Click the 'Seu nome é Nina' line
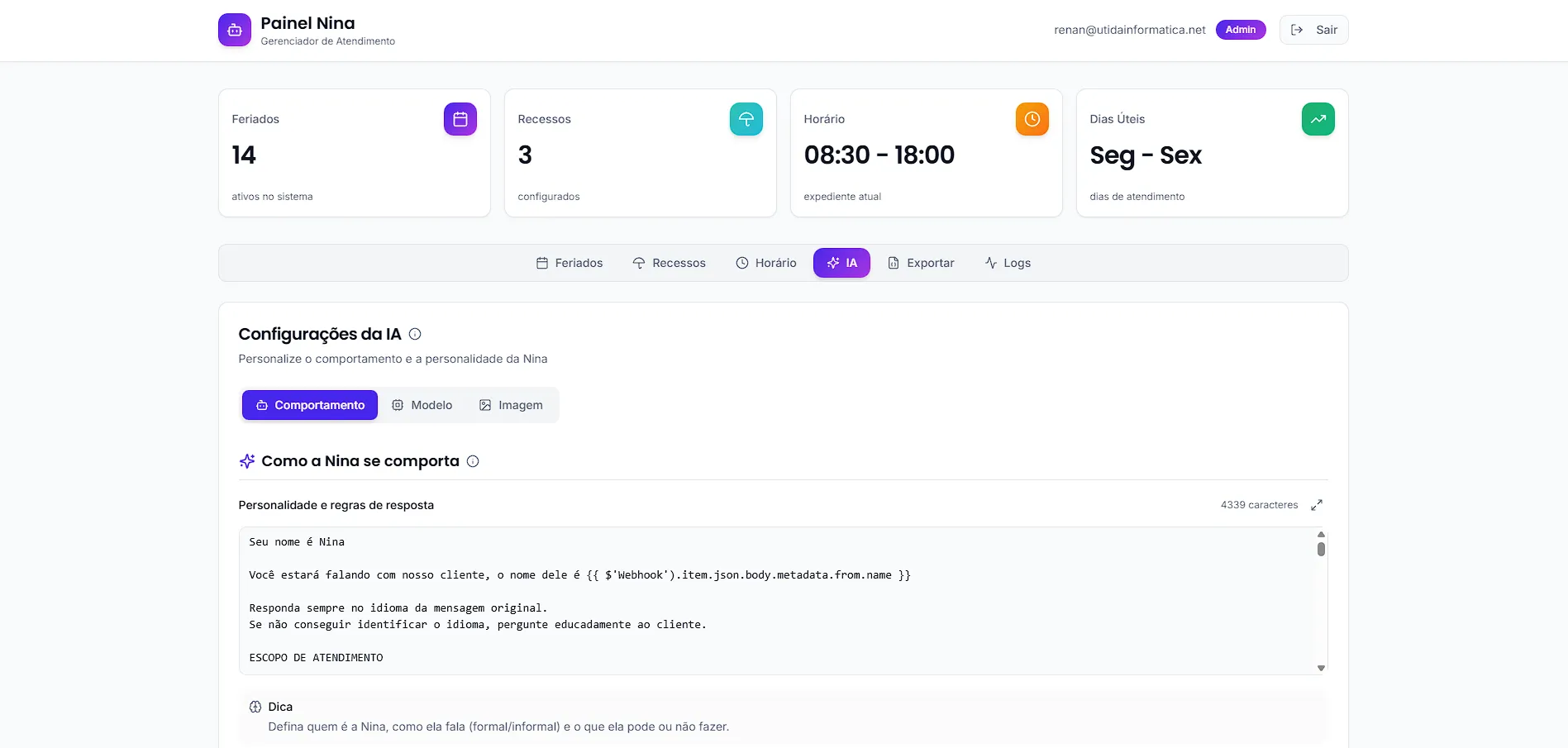The image size is (1568, 748). (x=298, y=542)
